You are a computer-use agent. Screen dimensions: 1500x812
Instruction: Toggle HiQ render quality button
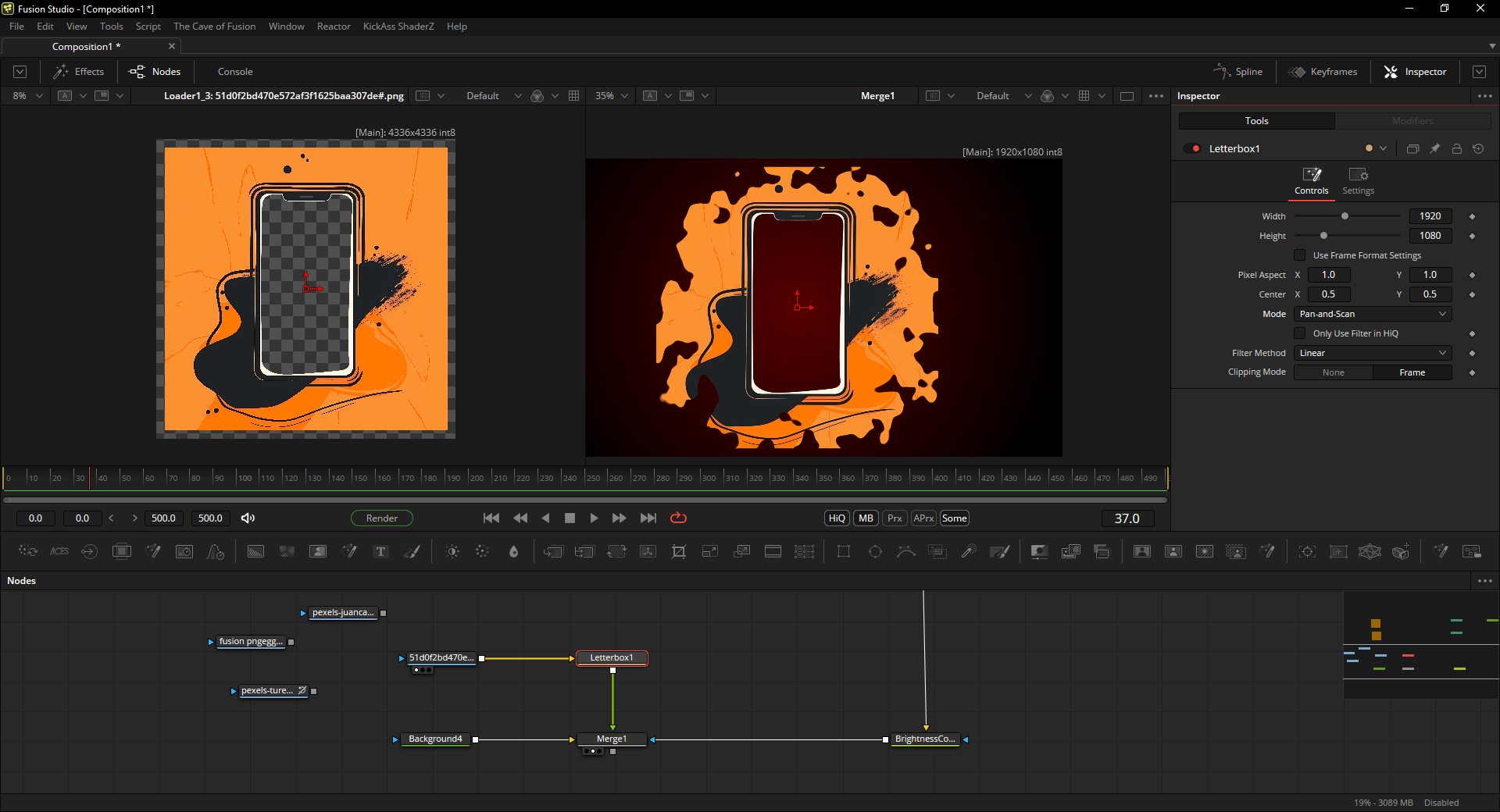click(x=837, y=518)
